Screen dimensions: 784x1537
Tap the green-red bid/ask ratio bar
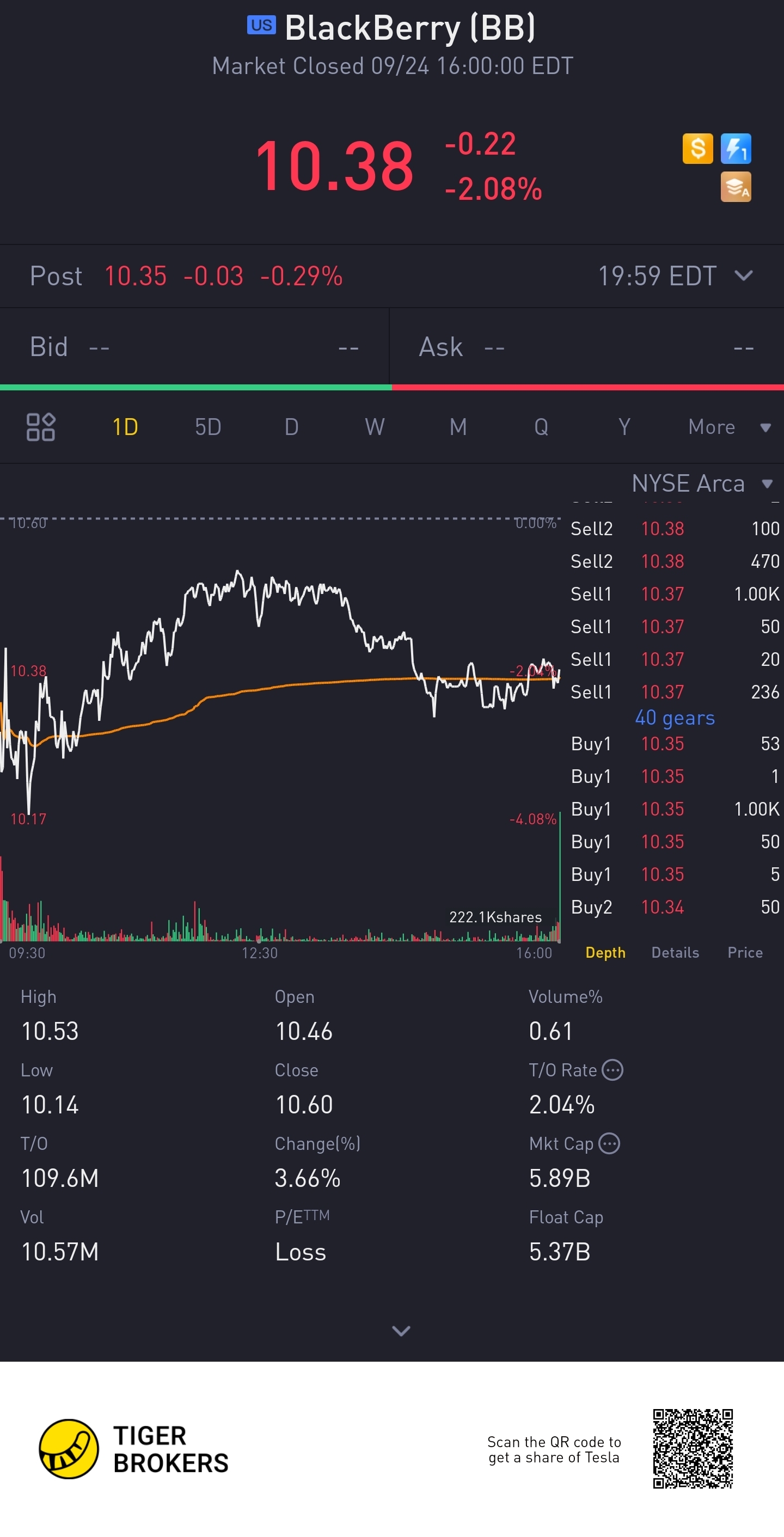[x=392, y=388]
